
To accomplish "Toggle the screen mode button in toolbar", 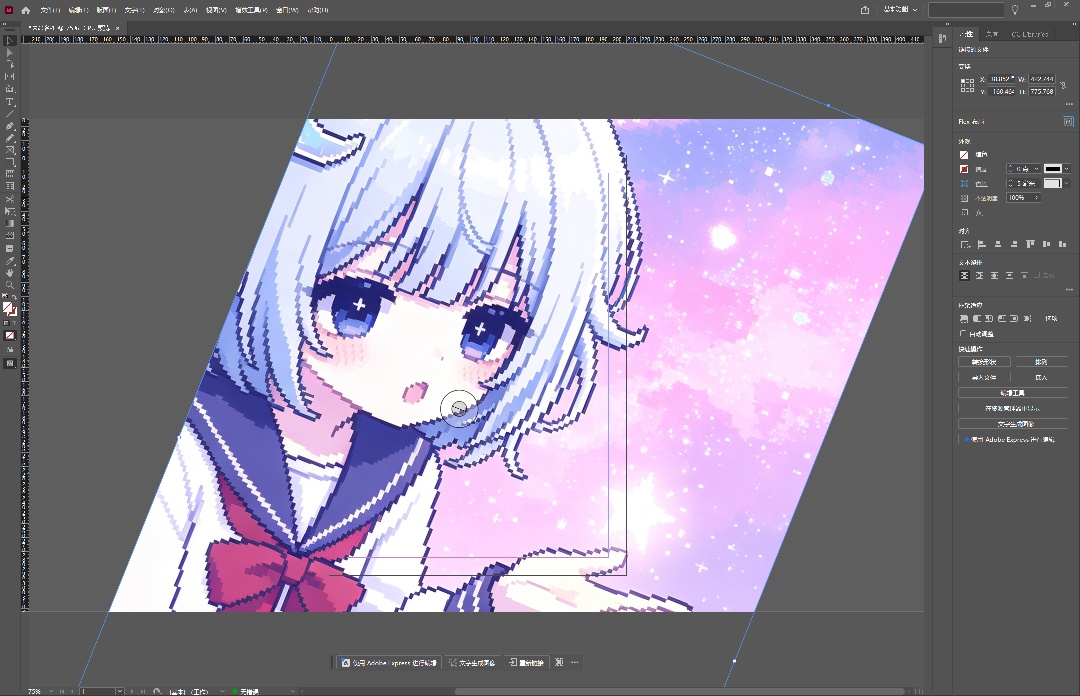I will [x=10, y=363].
